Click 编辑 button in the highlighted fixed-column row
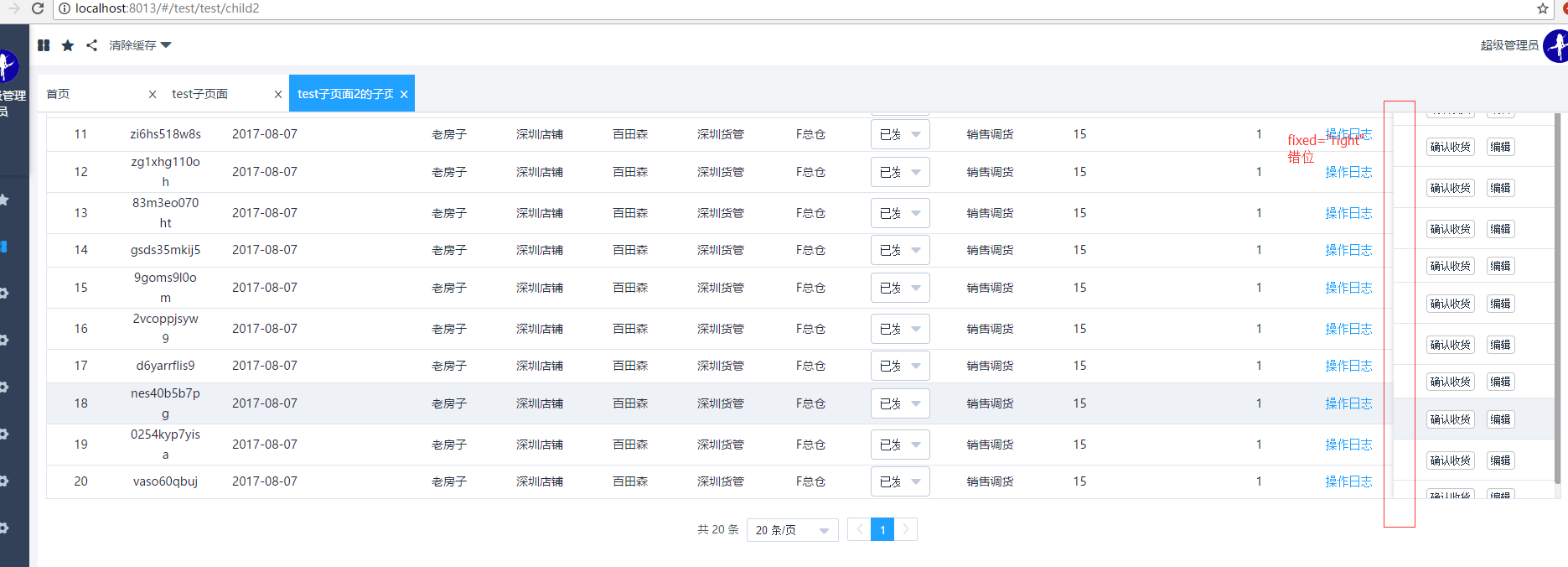This screenshot has height=567, width=1568. click(x=1500, y=419)
